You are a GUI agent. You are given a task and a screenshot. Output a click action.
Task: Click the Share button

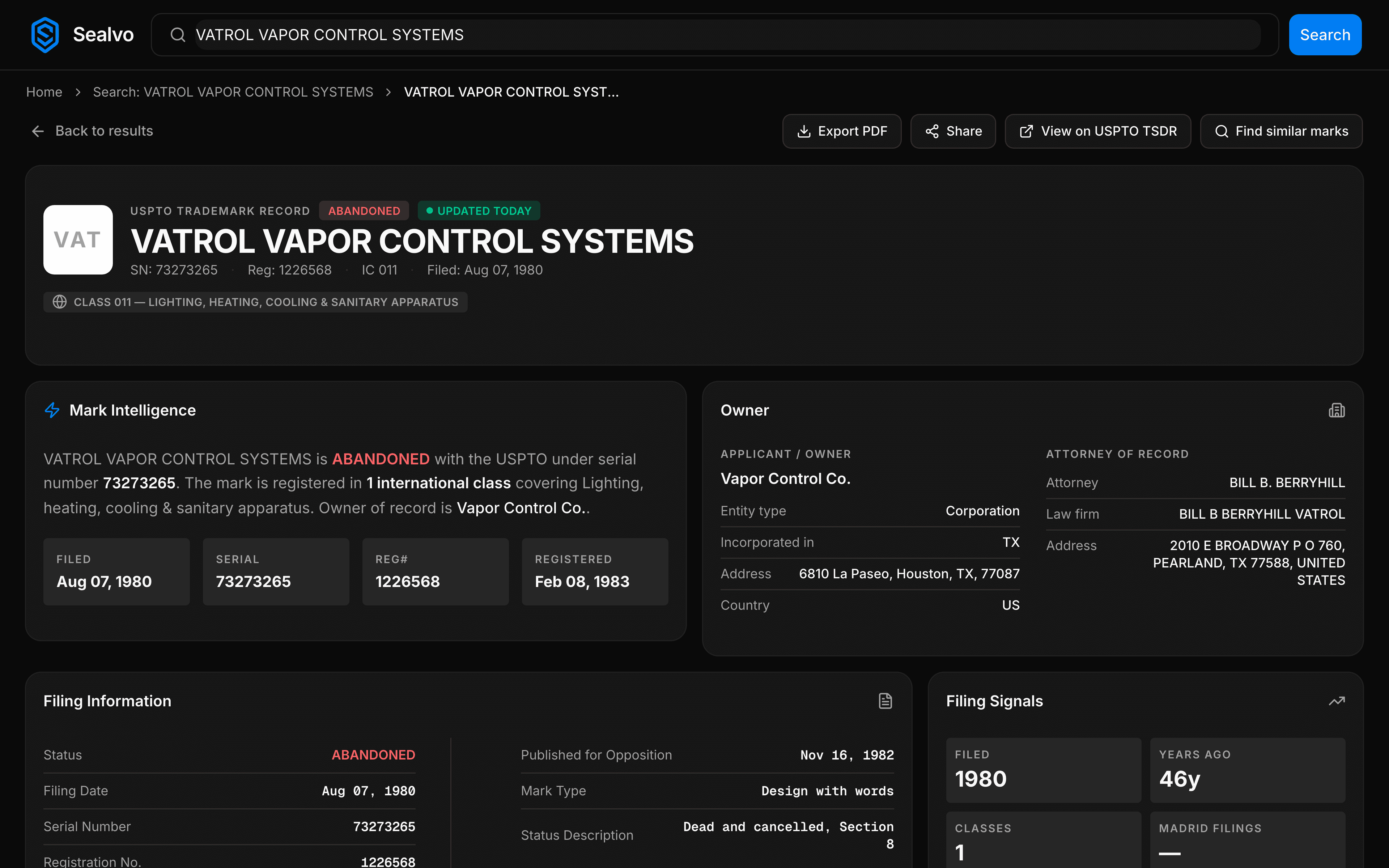pos(953,131)
